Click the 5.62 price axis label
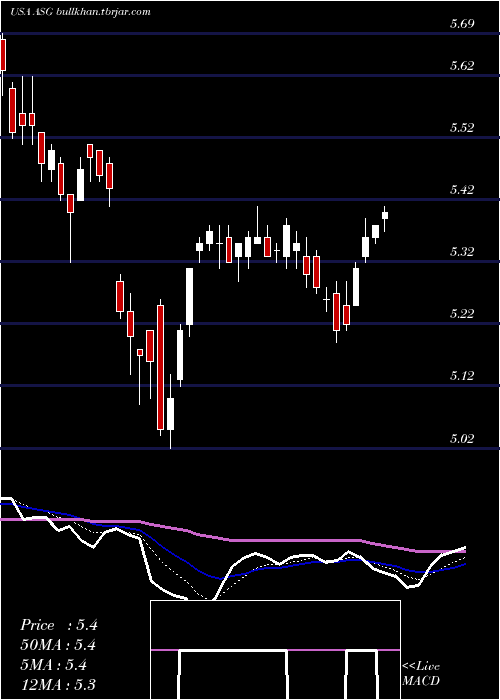Image resolution: width=500 pixels, height=700 pixels. click(x=462, y=67)
